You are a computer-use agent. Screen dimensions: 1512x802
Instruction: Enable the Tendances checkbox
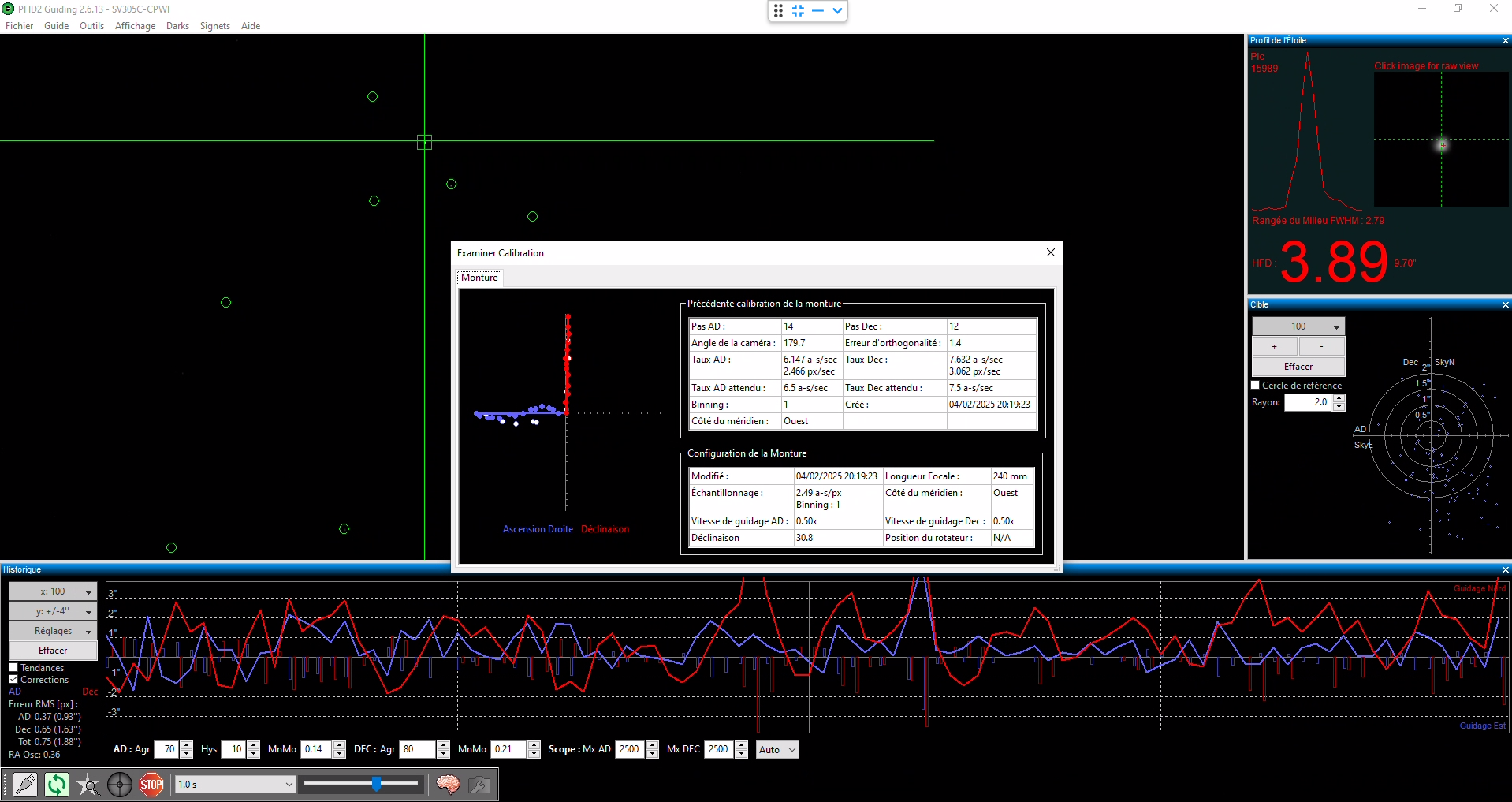tap(13, 668)
